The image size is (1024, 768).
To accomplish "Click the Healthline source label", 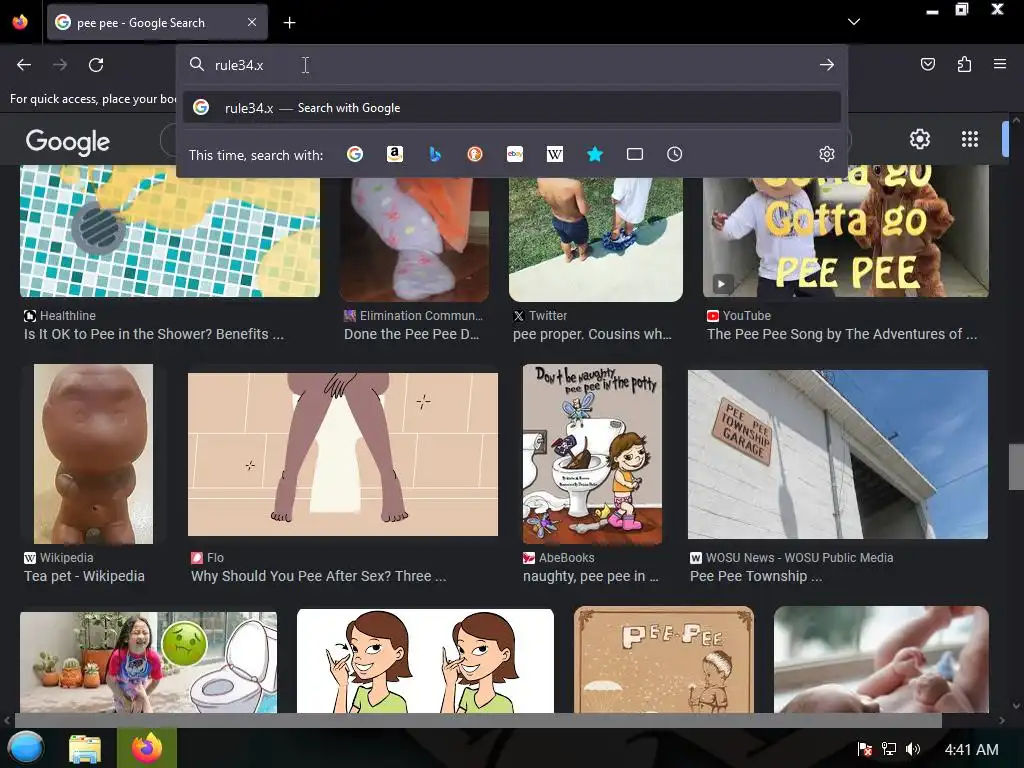I will [x=60, y=315].
